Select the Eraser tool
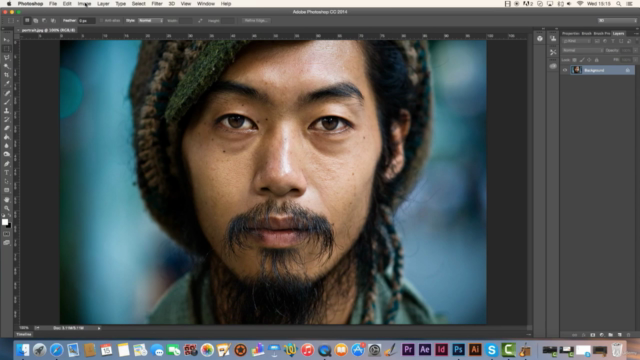This screenshot has height=360, width=640. click(7, 128)
